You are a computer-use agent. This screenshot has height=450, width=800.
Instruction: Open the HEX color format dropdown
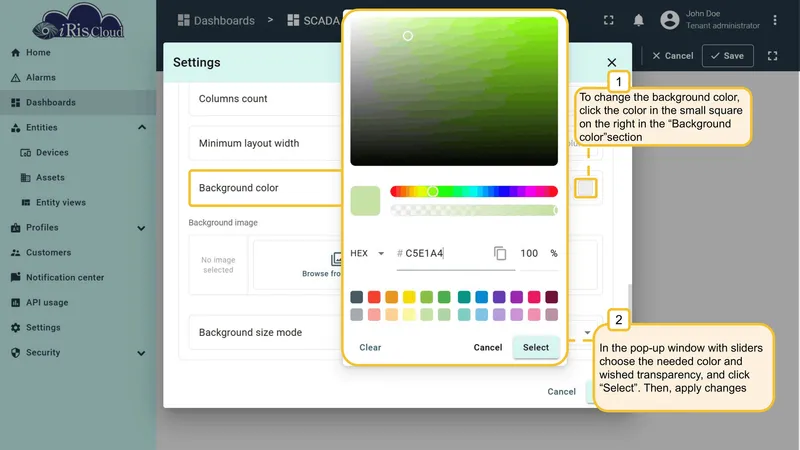[x=367, y=254]
